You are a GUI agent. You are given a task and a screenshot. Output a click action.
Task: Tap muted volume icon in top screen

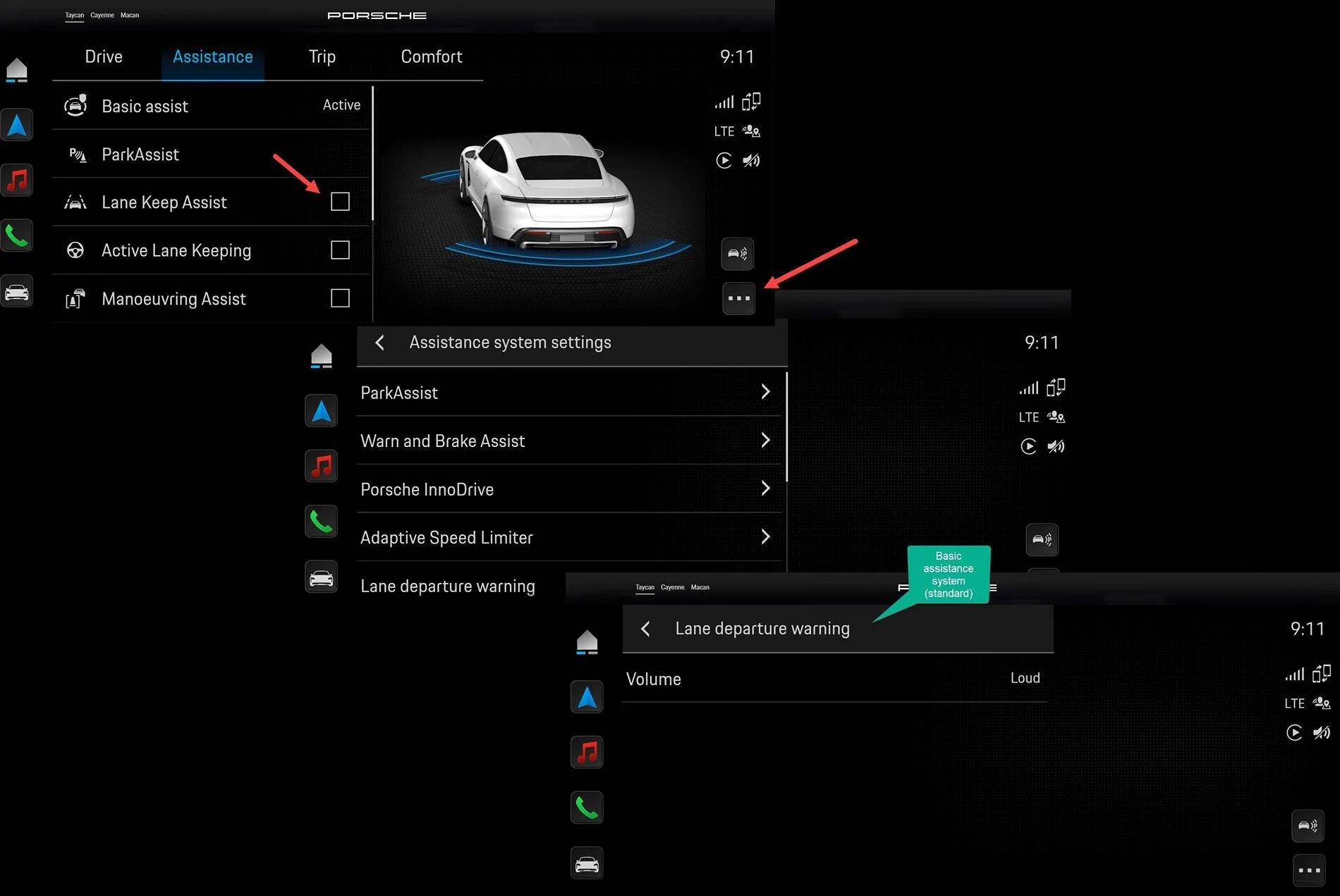pyautogui.click(x=751, y=161)
